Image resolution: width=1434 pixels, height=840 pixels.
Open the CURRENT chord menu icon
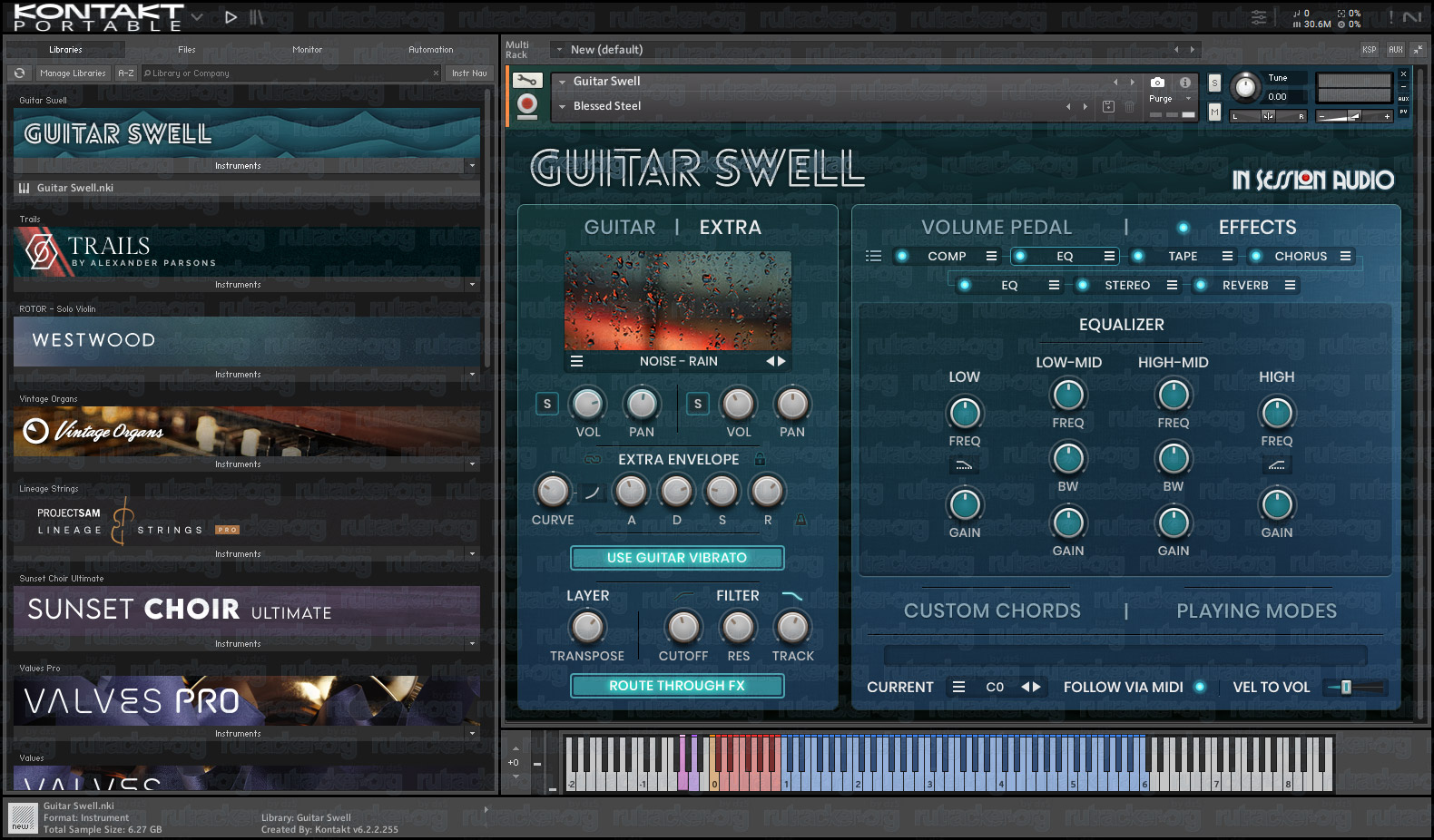coord(958,687)
